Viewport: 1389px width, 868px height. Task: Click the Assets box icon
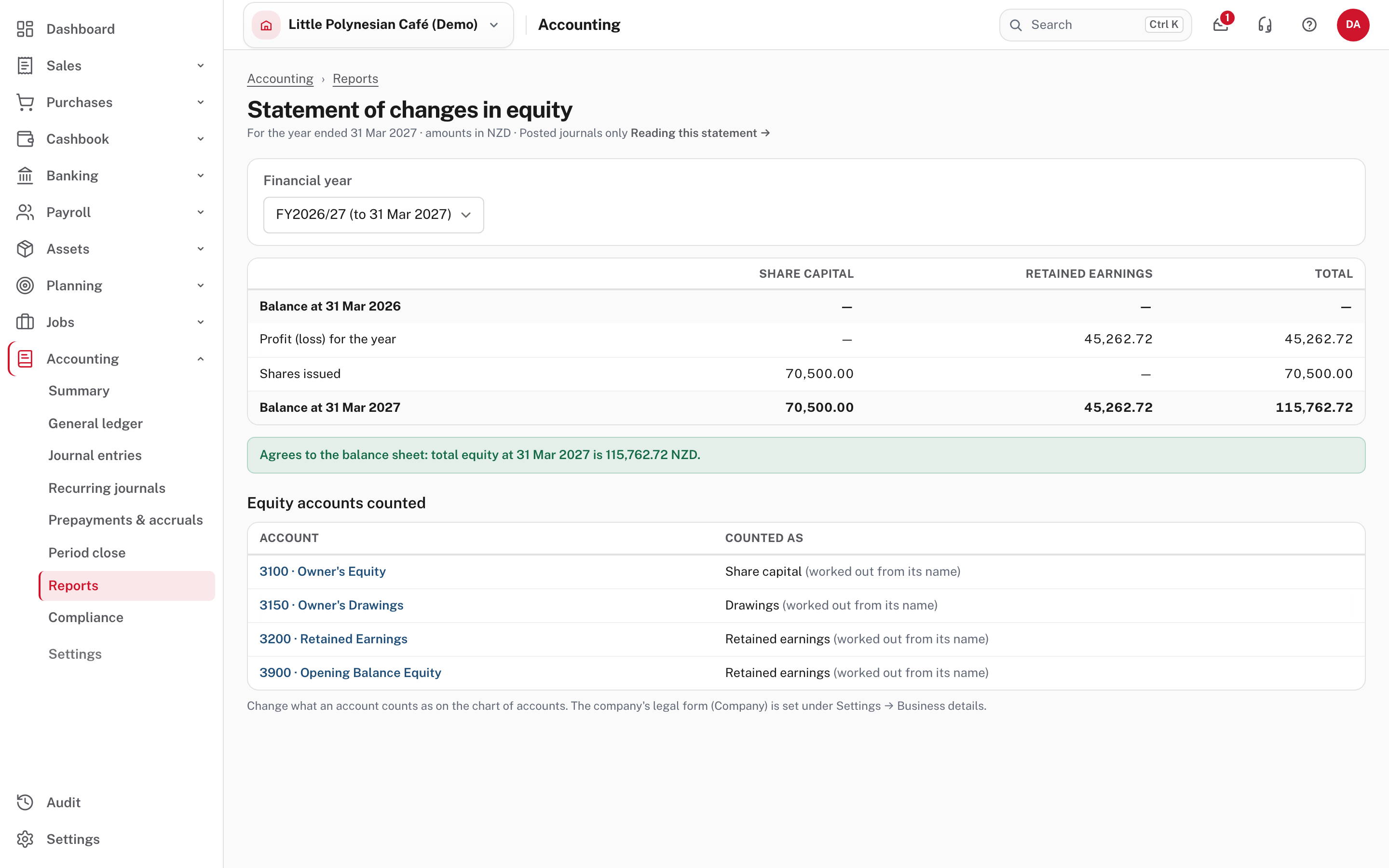25,249
